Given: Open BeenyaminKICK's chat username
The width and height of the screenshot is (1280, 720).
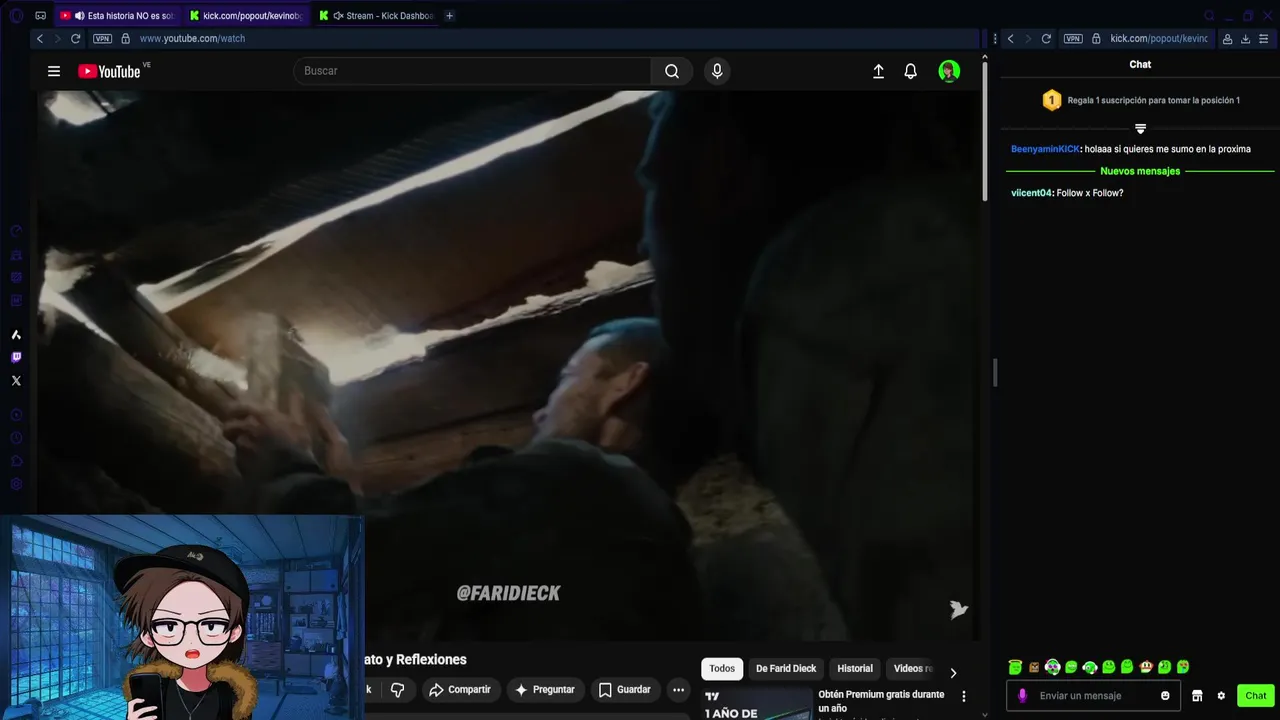Looking at the screenshot, I should [1045, 149].
